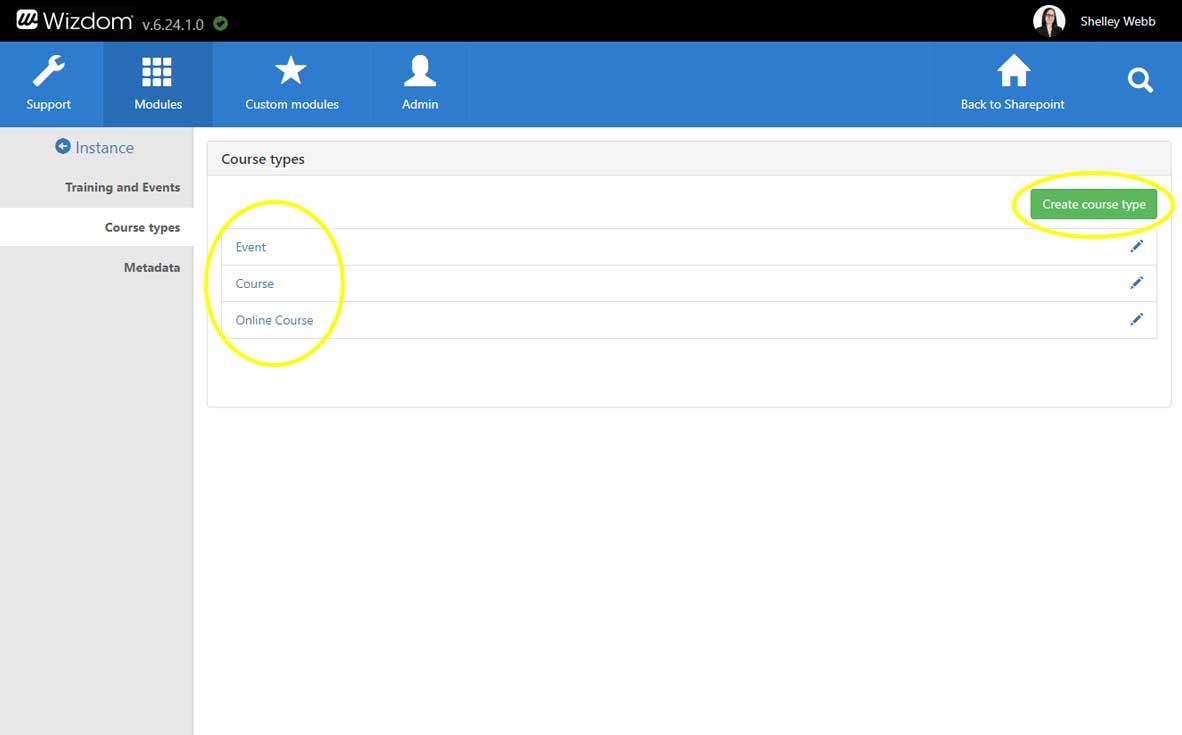Open the Modules grid icon
Viewport: 1182px width, 735px height.
pos(157,73)
